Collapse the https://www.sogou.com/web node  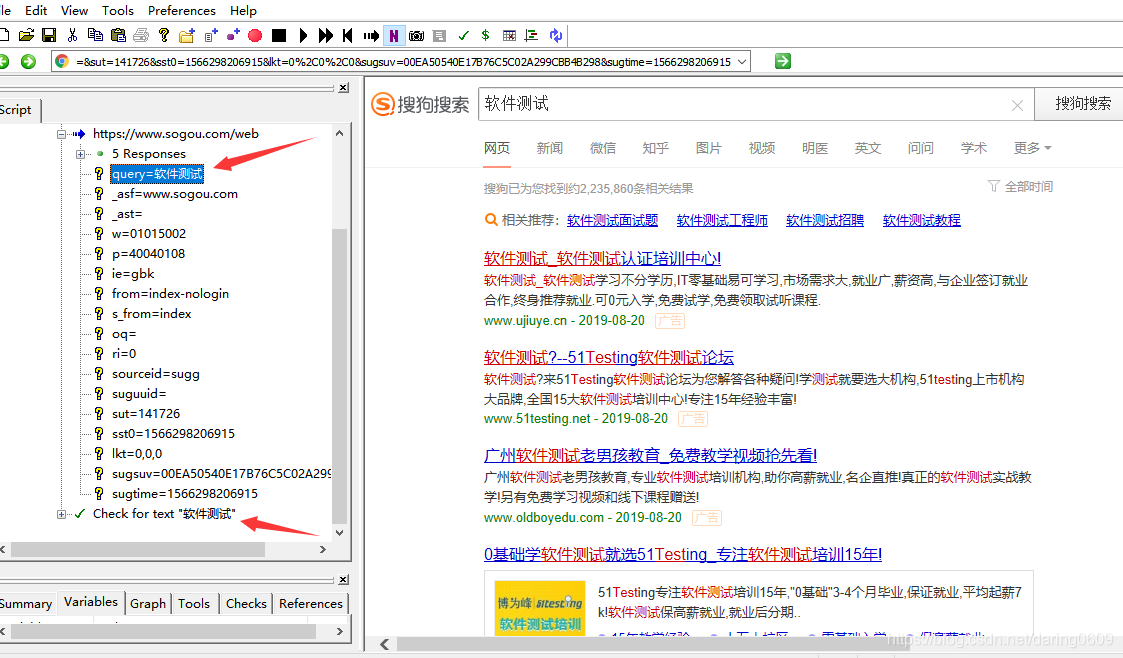pos(62,134)
